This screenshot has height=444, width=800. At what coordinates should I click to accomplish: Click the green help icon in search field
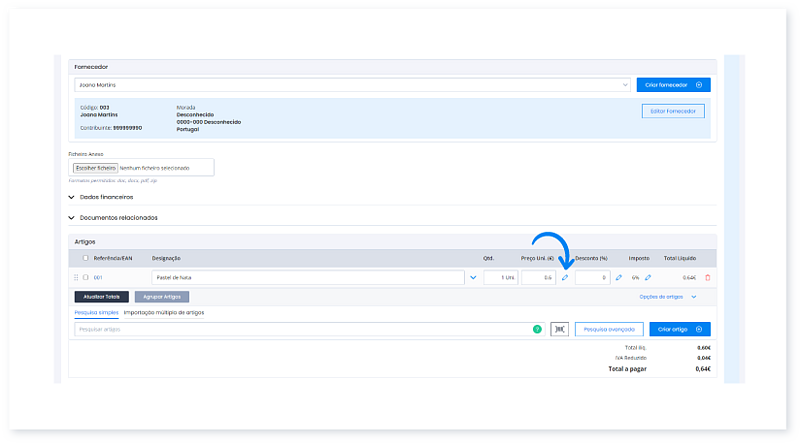coord(536,328)
